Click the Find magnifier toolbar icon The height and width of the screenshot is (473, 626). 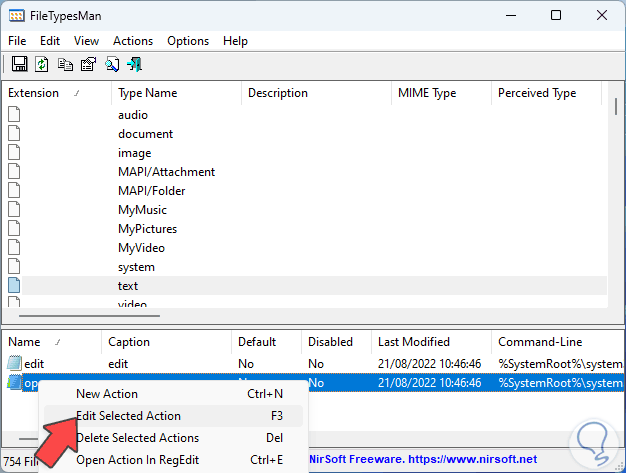pos(112,65)
